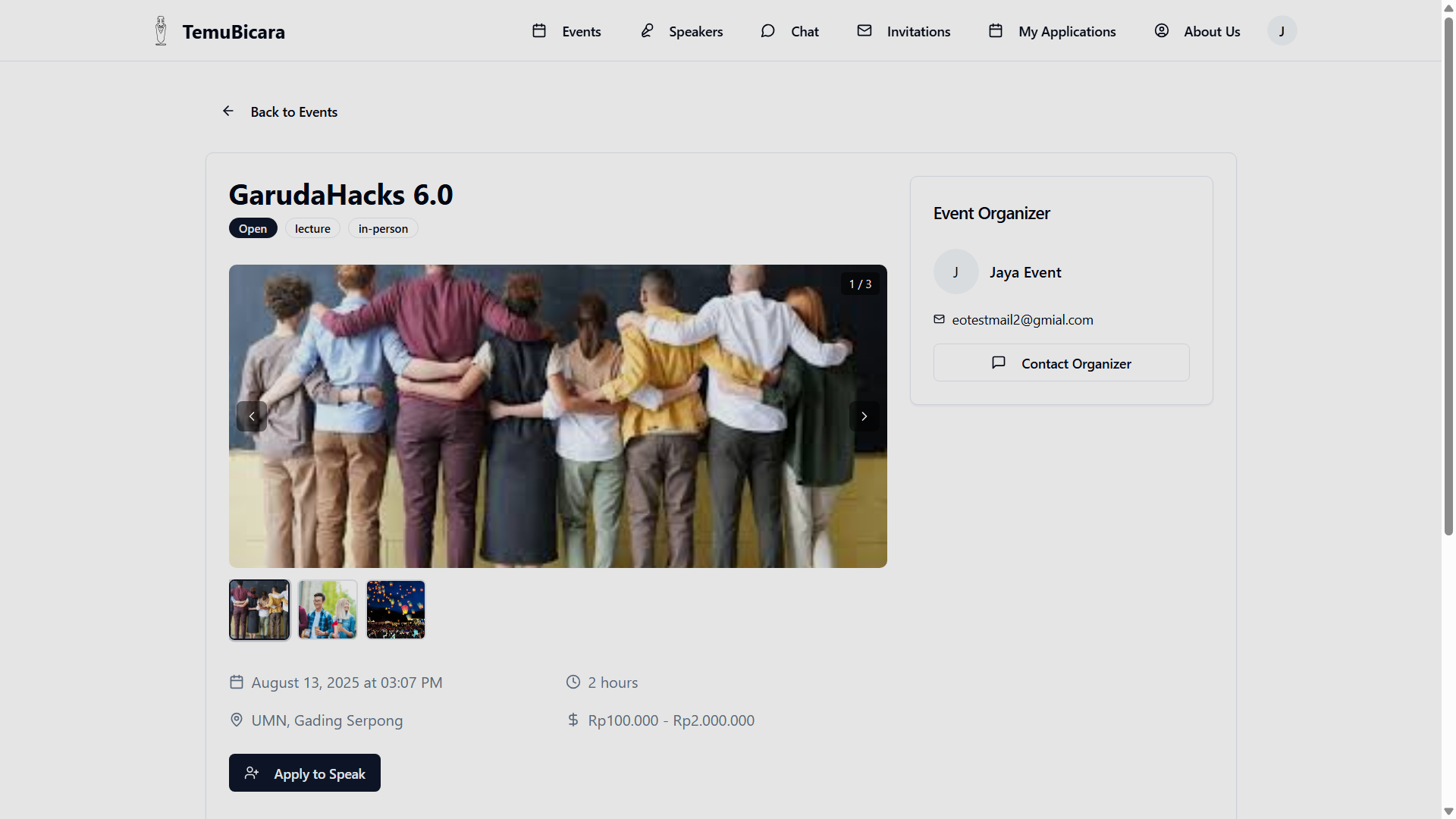This screenshot has height=819, width=1456.
Task: Click the chat bubble icon in navbar
Action: click(767, 31)
